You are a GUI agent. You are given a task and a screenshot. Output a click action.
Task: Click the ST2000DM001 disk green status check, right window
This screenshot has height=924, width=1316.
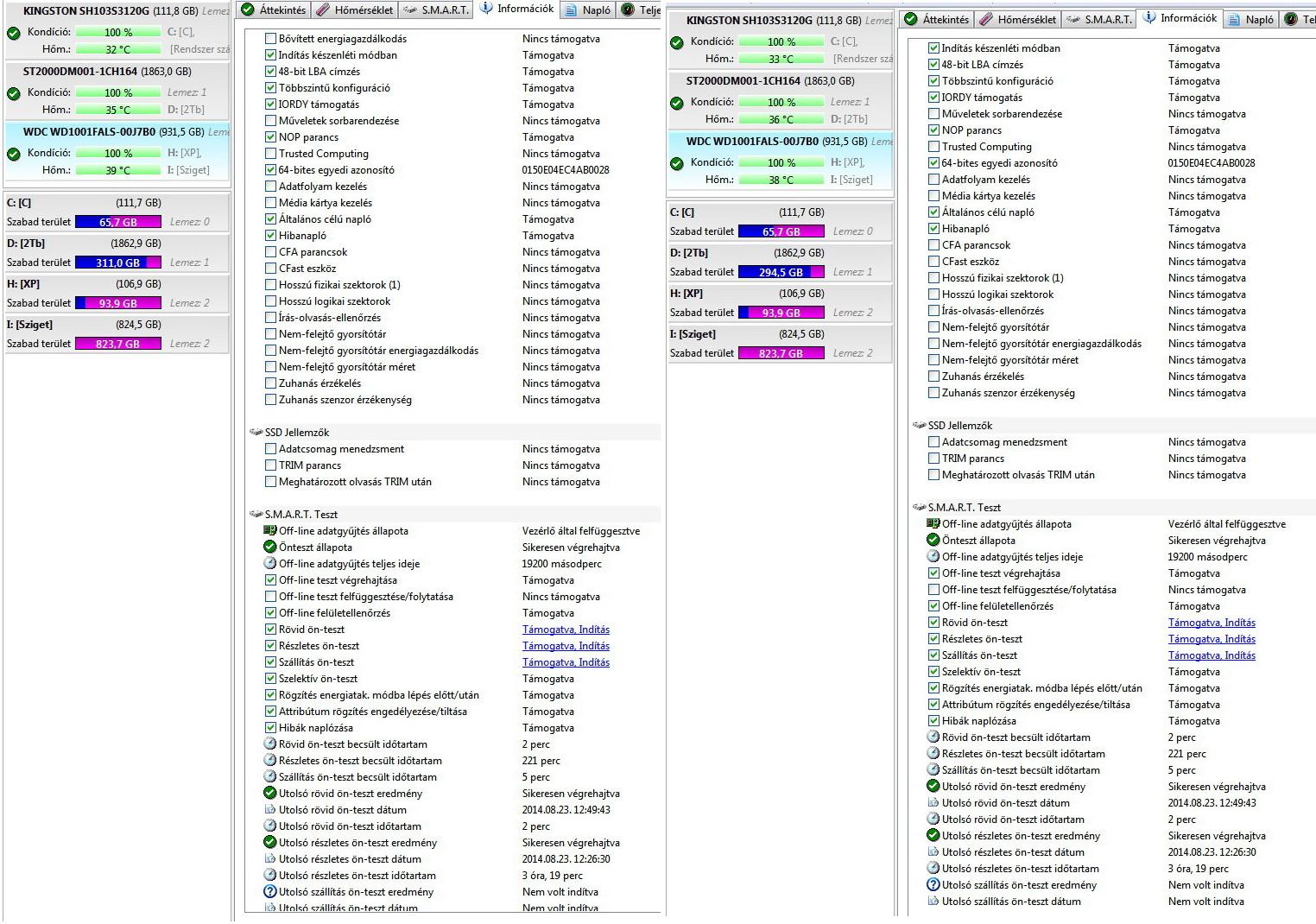[x=676, y=103]
